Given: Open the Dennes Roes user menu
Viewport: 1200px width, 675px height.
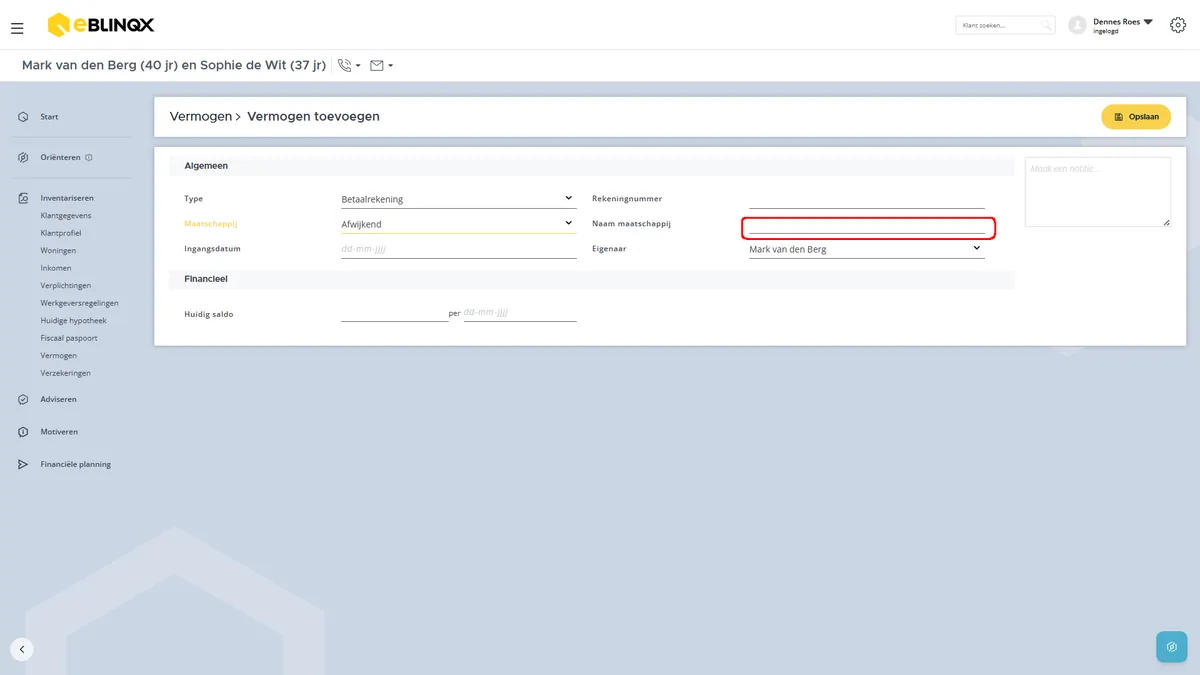Looking at the screenshot, I should coord(1111,25).
